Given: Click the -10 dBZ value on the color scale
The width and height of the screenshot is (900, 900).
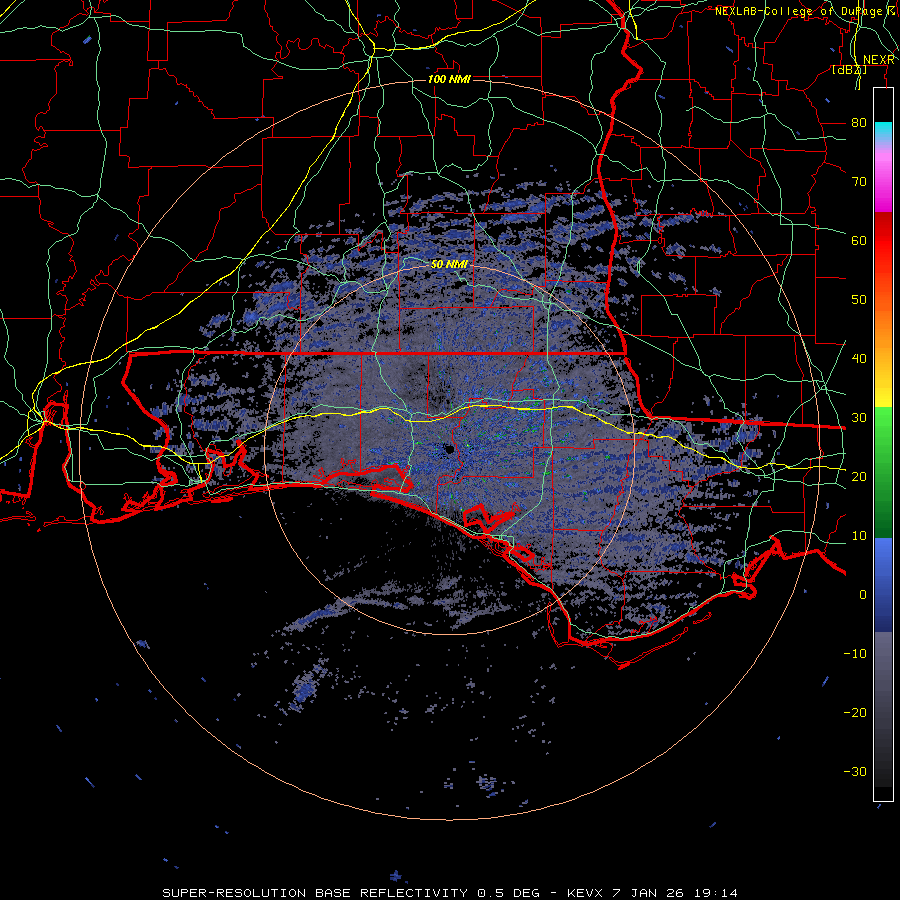Looking at the screenshot, I should [x=855, y=654].
